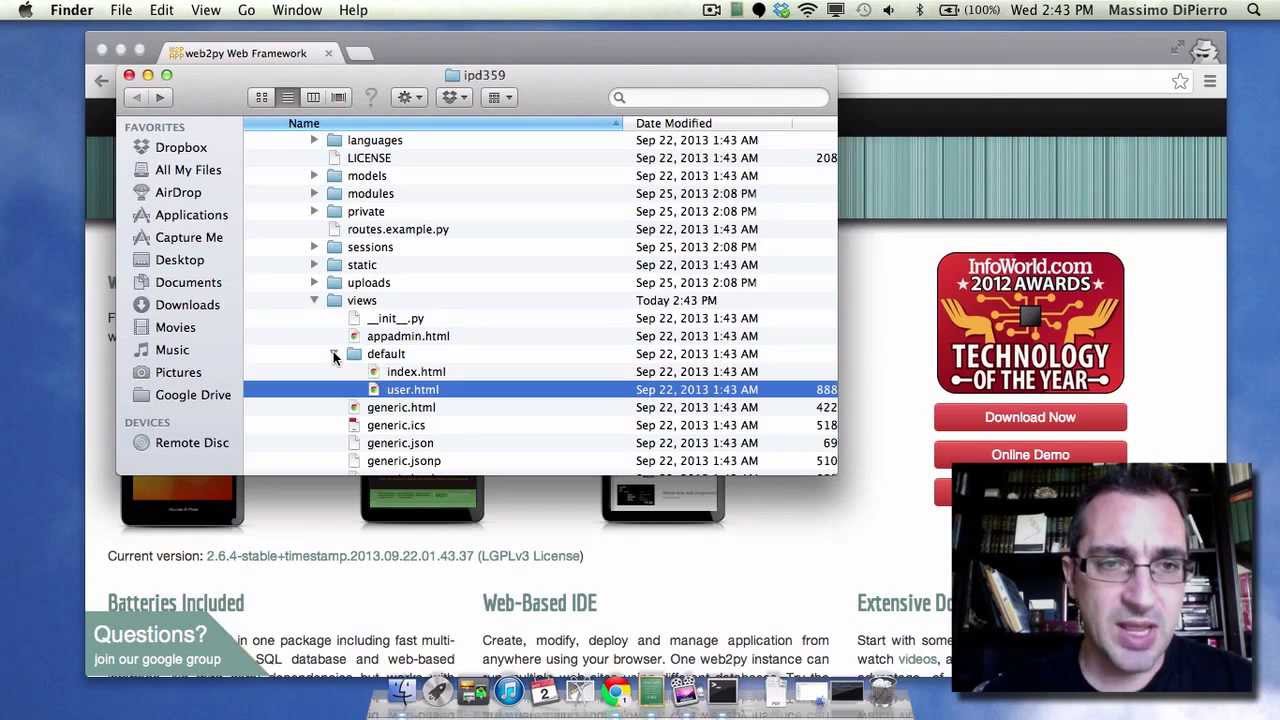
Task: Click the Finder search field
Action: [x=718, y=97]
